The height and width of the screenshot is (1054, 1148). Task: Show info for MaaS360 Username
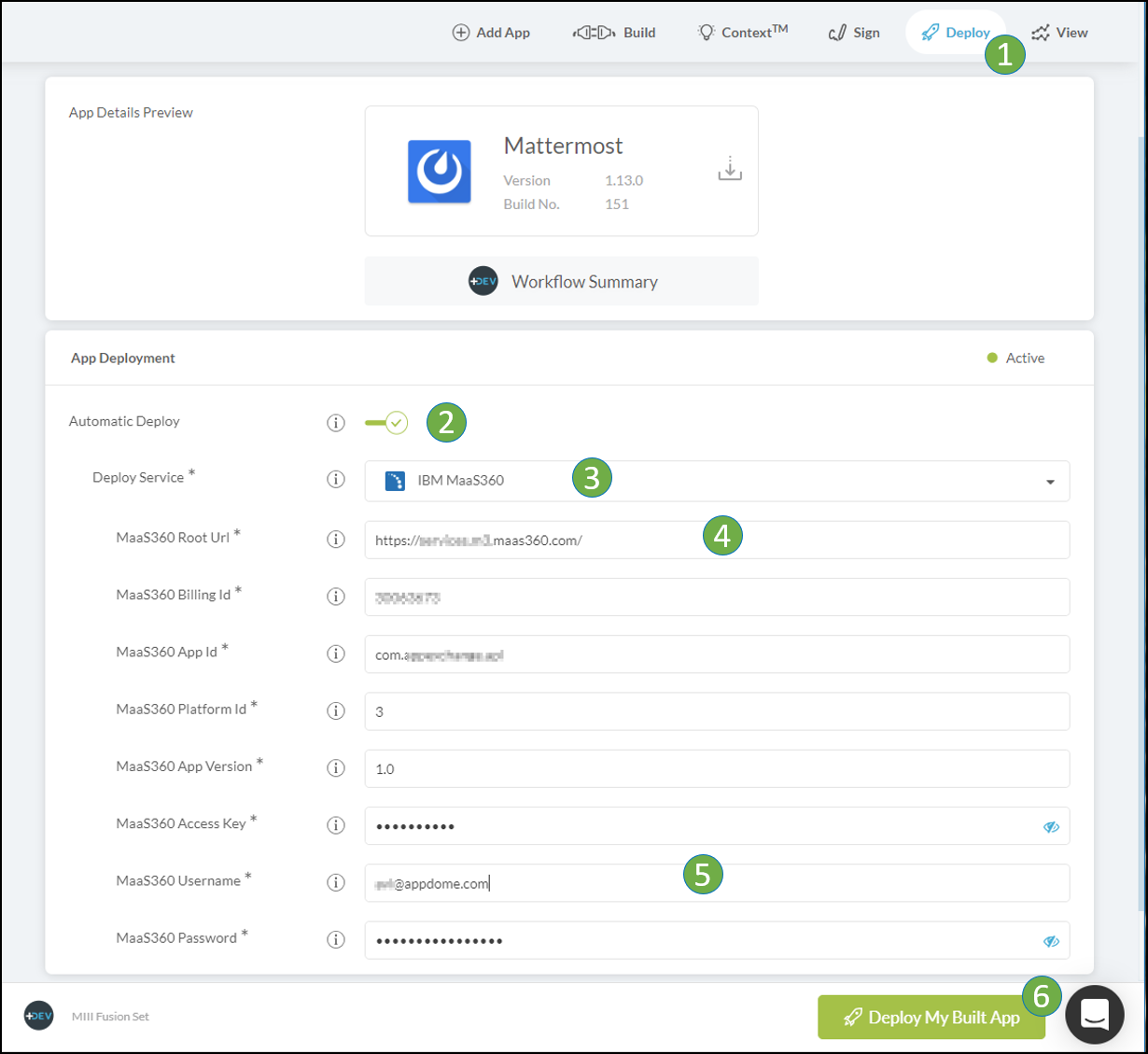pos(336,882)
